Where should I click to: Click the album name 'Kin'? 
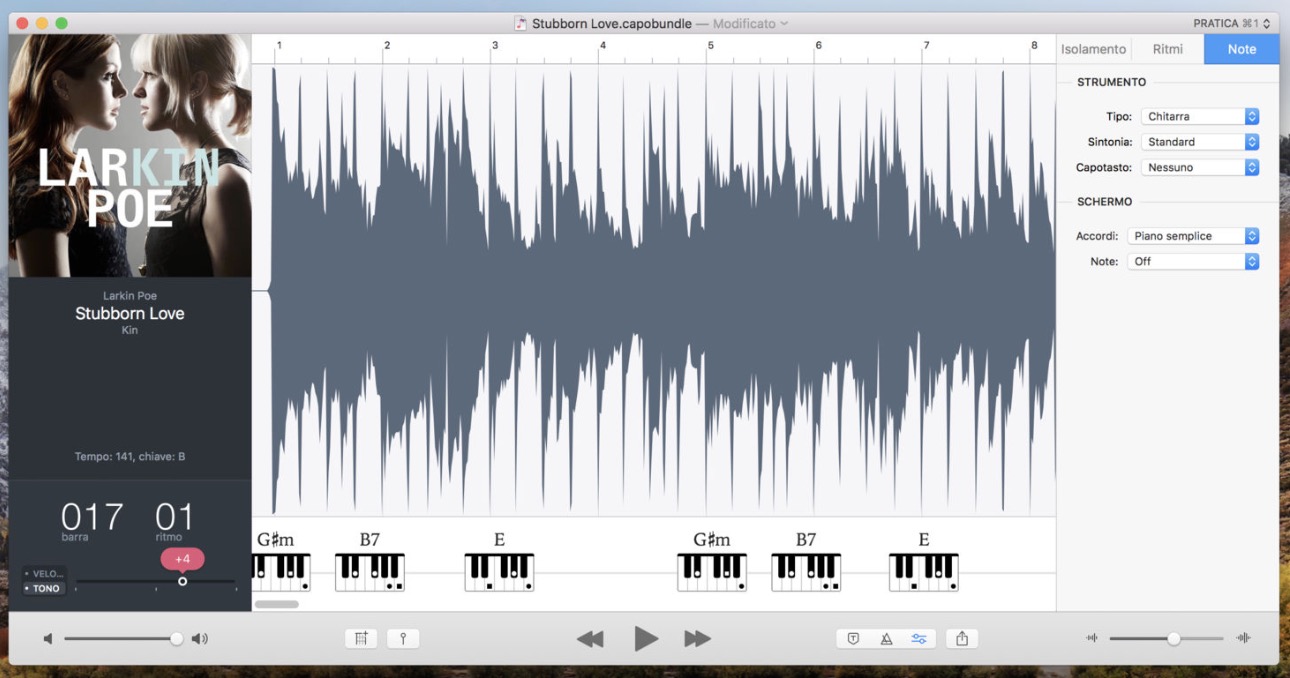(x=130, y=330)
